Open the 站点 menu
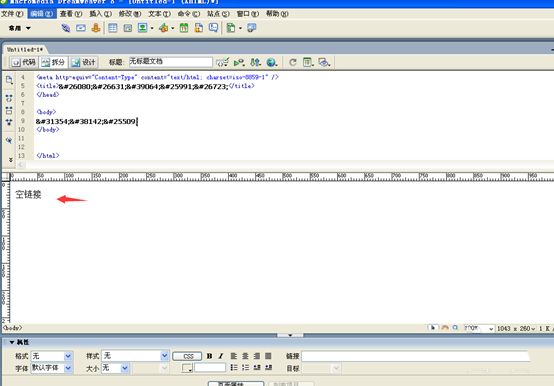 click(x=218, y=14)
